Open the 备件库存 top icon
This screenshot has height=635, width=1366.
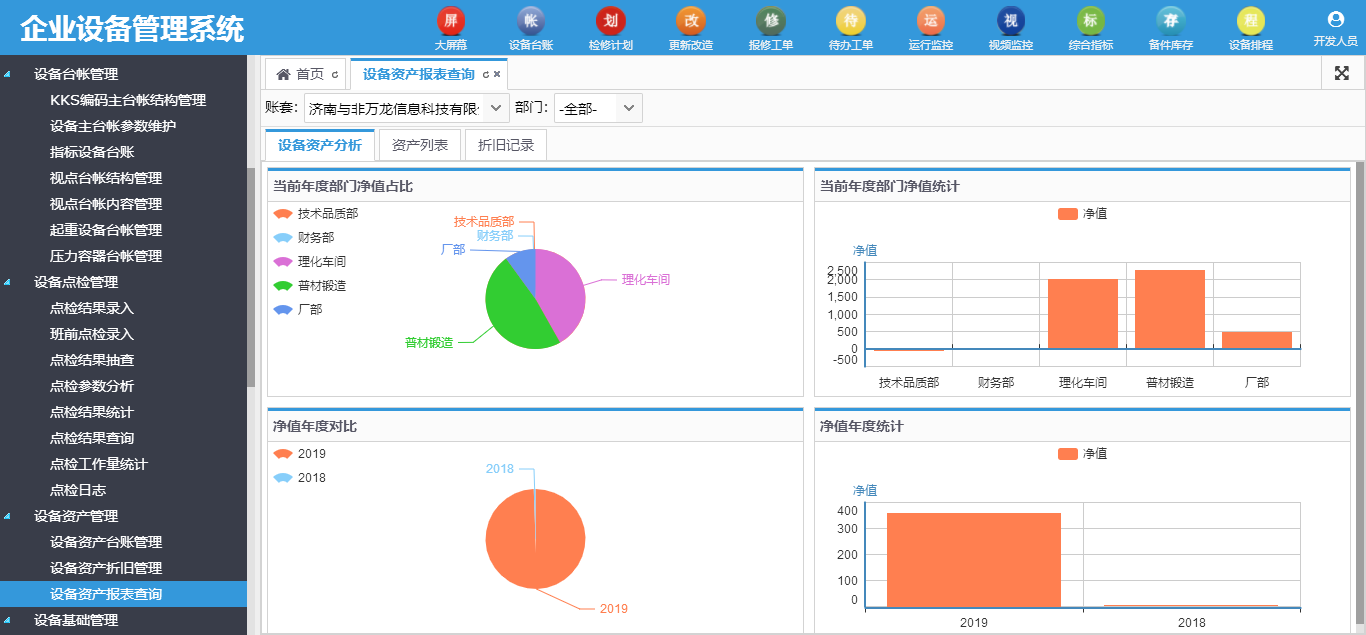[1171, 29]
